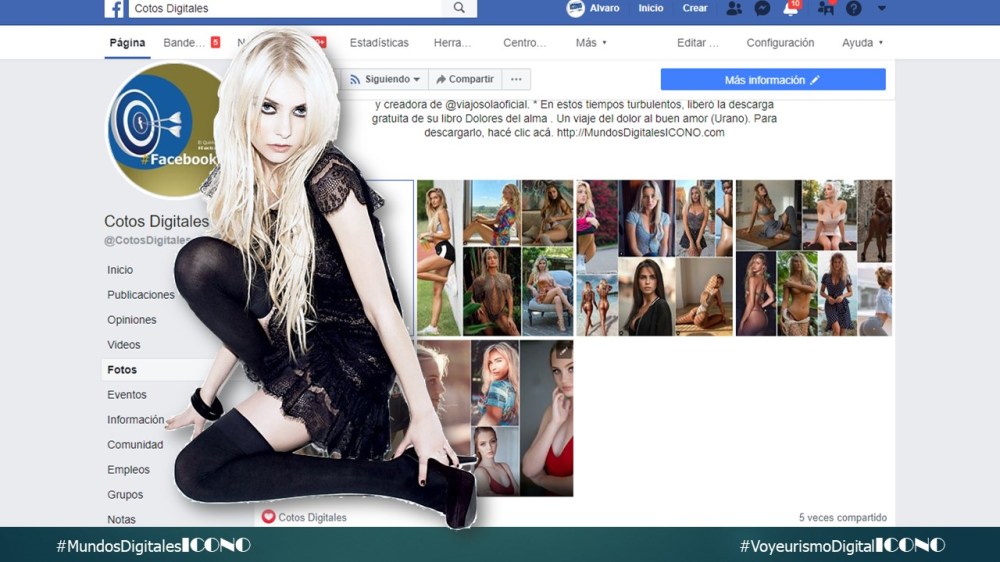This screenshot has height=562, width=1000.
Task: Open the Inicio sidebar item
Action: 120,270
